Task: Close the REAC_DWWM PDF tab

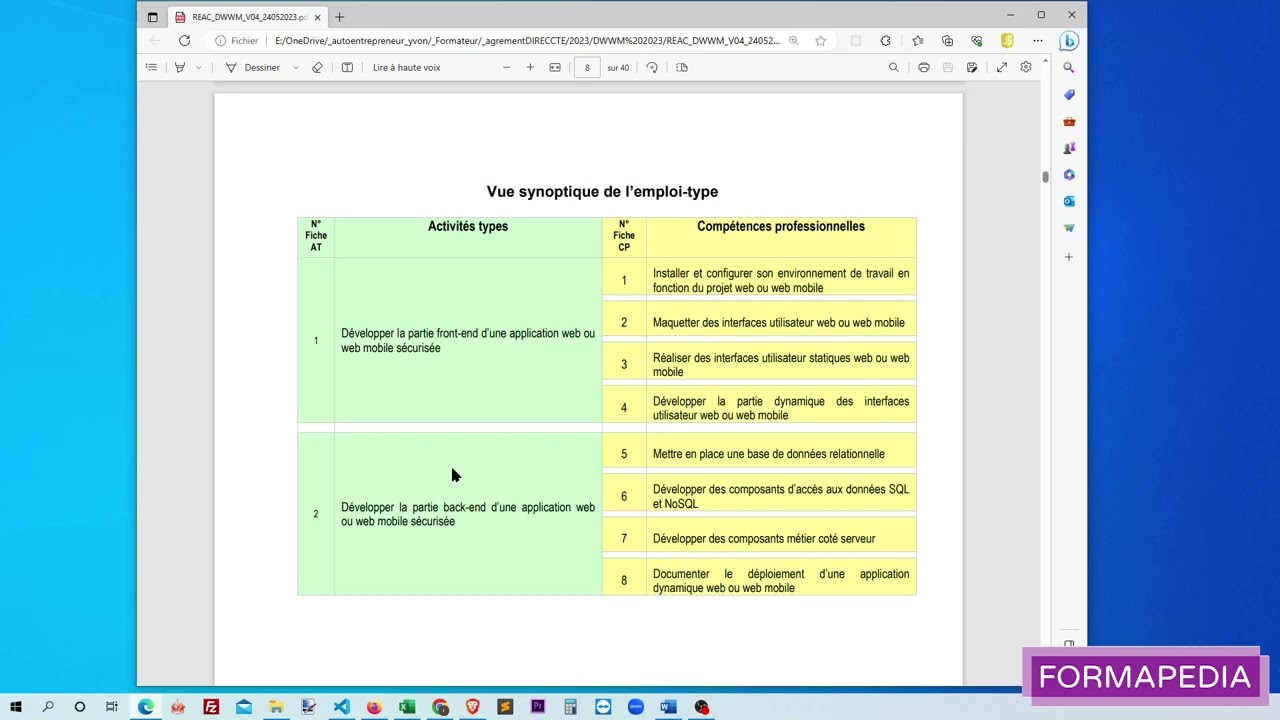Action: (x=318, y=17)
